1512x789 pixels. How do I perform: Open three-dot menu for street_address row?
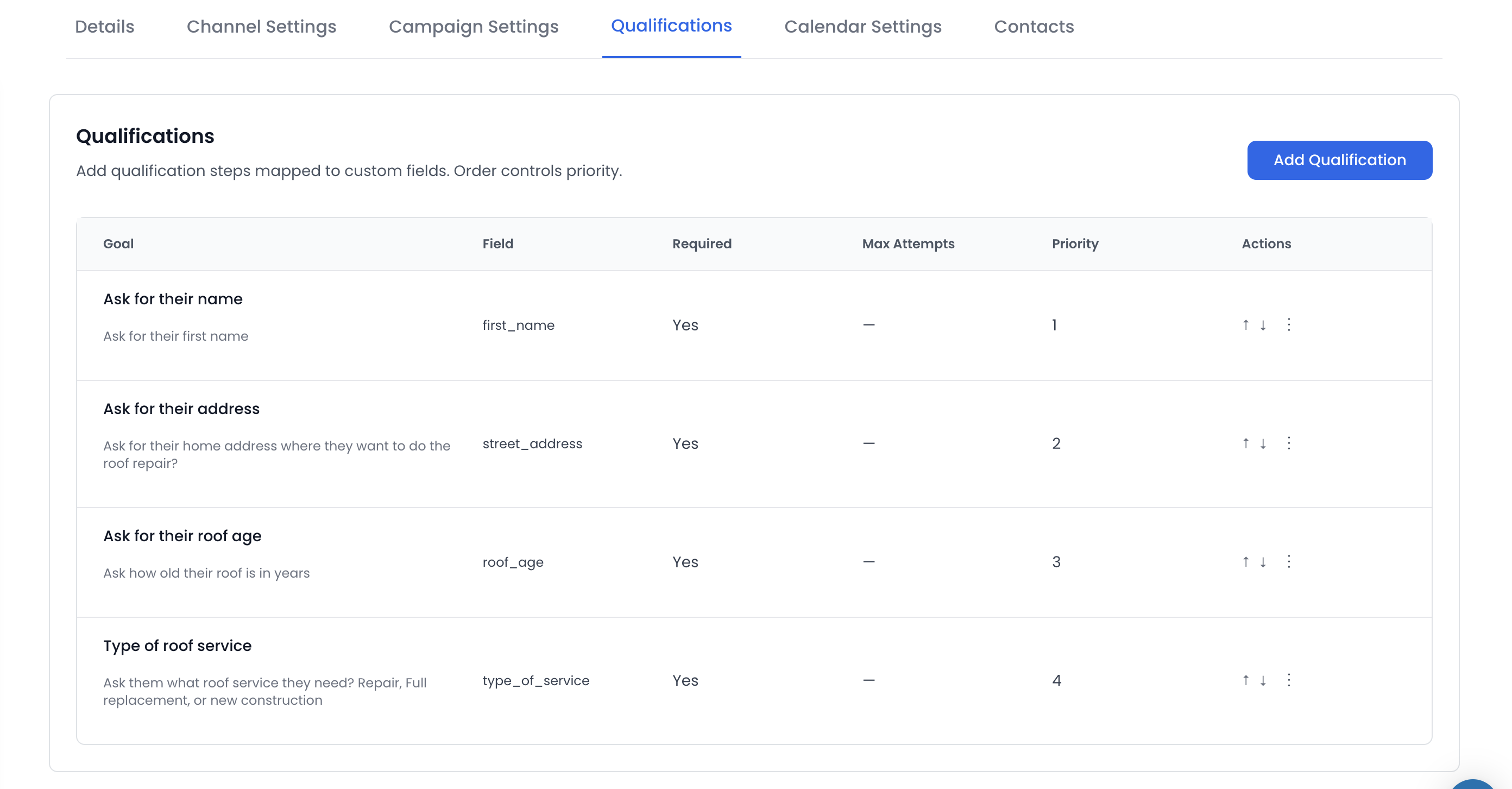tap(1289, 443)
